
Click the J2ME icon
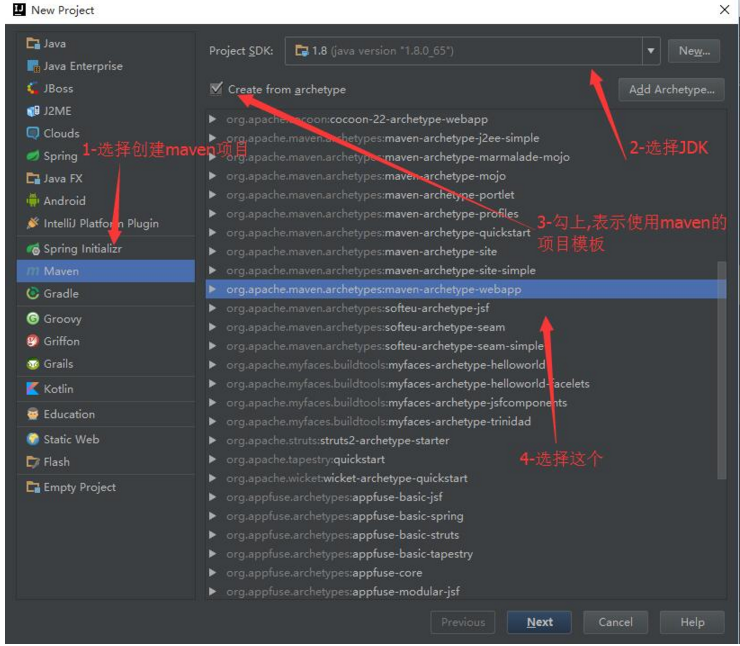33,111
